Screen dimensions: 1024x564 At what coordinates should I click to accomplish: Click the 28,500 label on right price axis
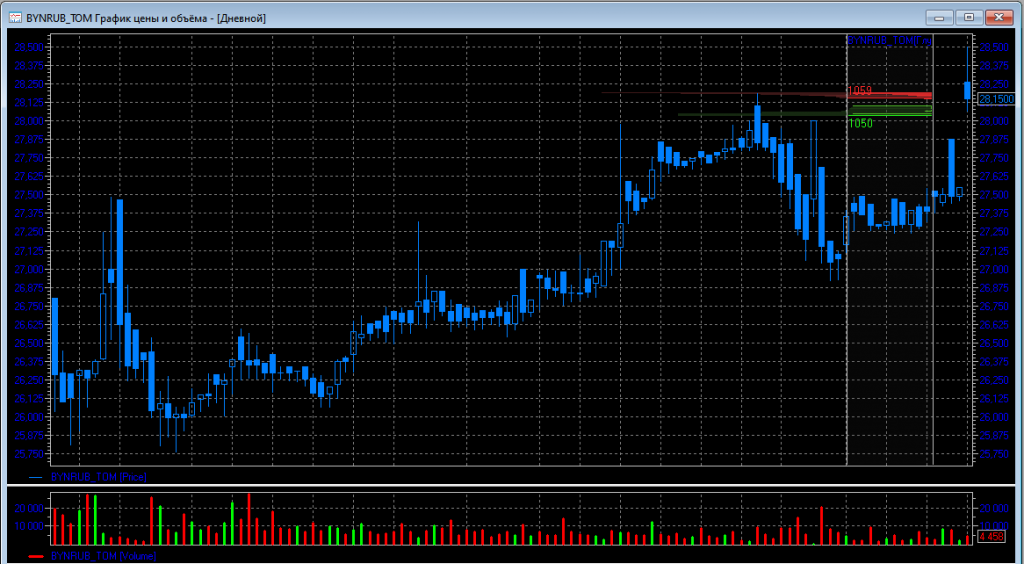[x=994, y=48]
